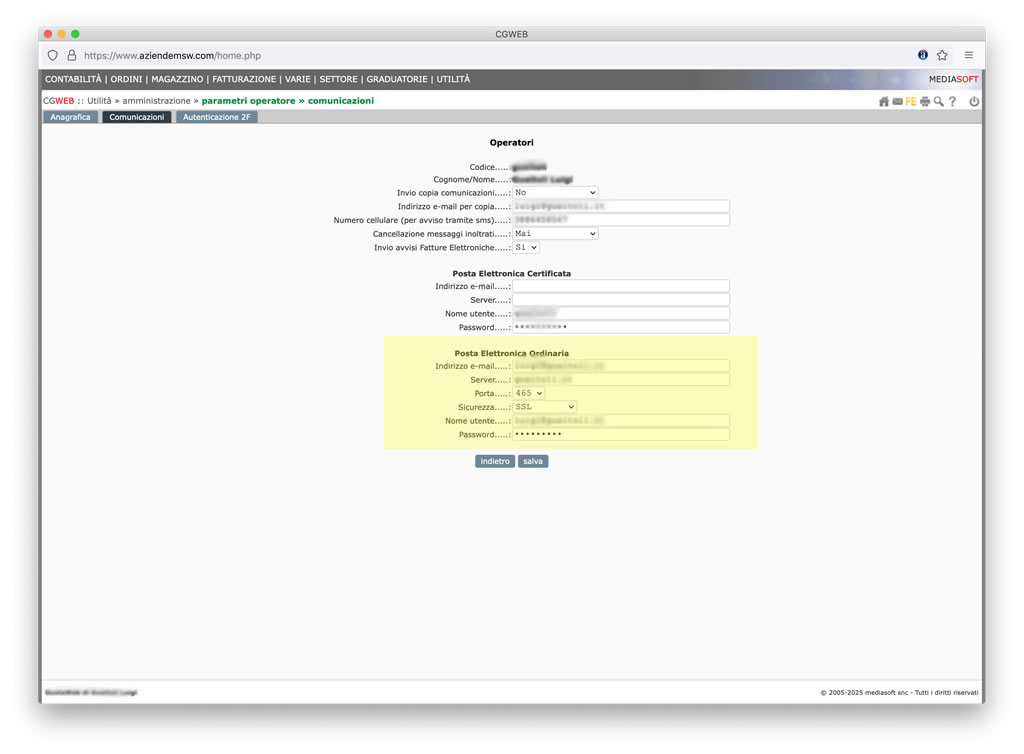Click the PEC Indirizzo e-mail field
1024x754 pixels.
621,286
